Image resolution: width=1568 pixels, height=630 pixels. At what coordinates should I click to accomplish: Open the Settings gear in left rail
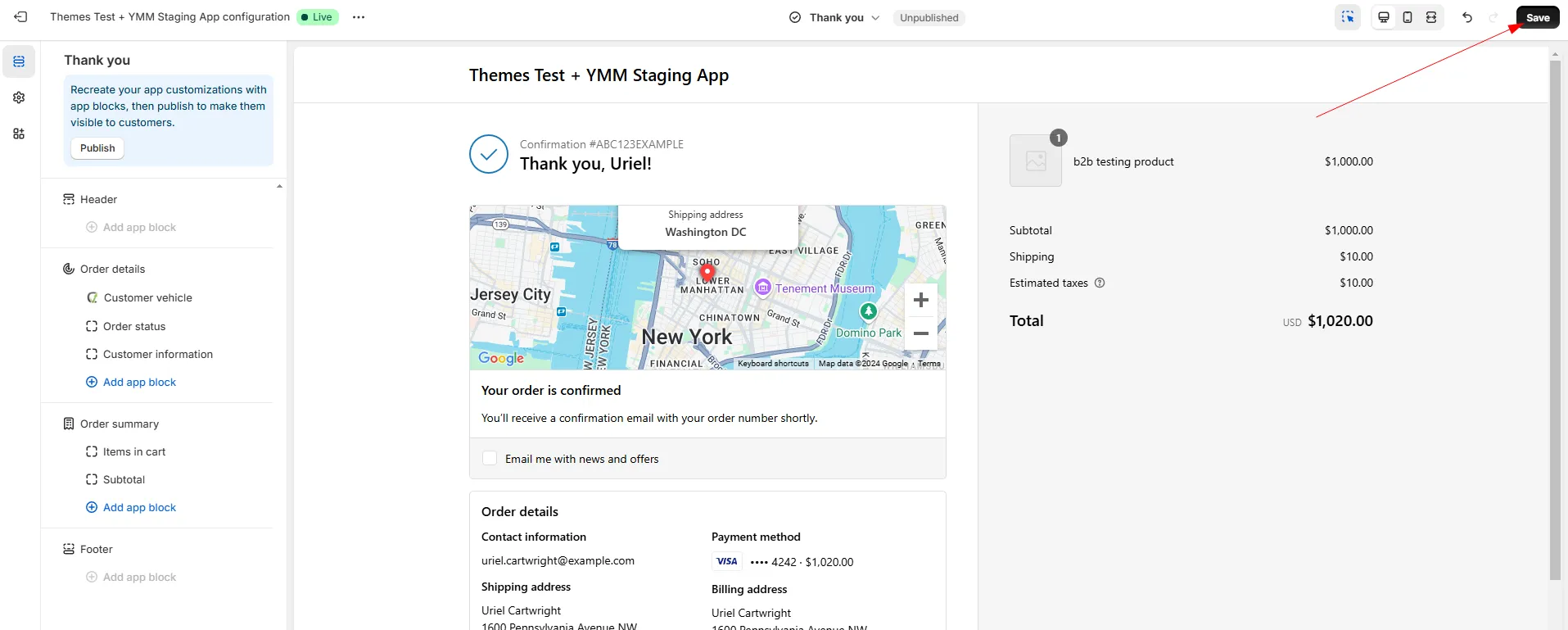[x=19, y=97]
